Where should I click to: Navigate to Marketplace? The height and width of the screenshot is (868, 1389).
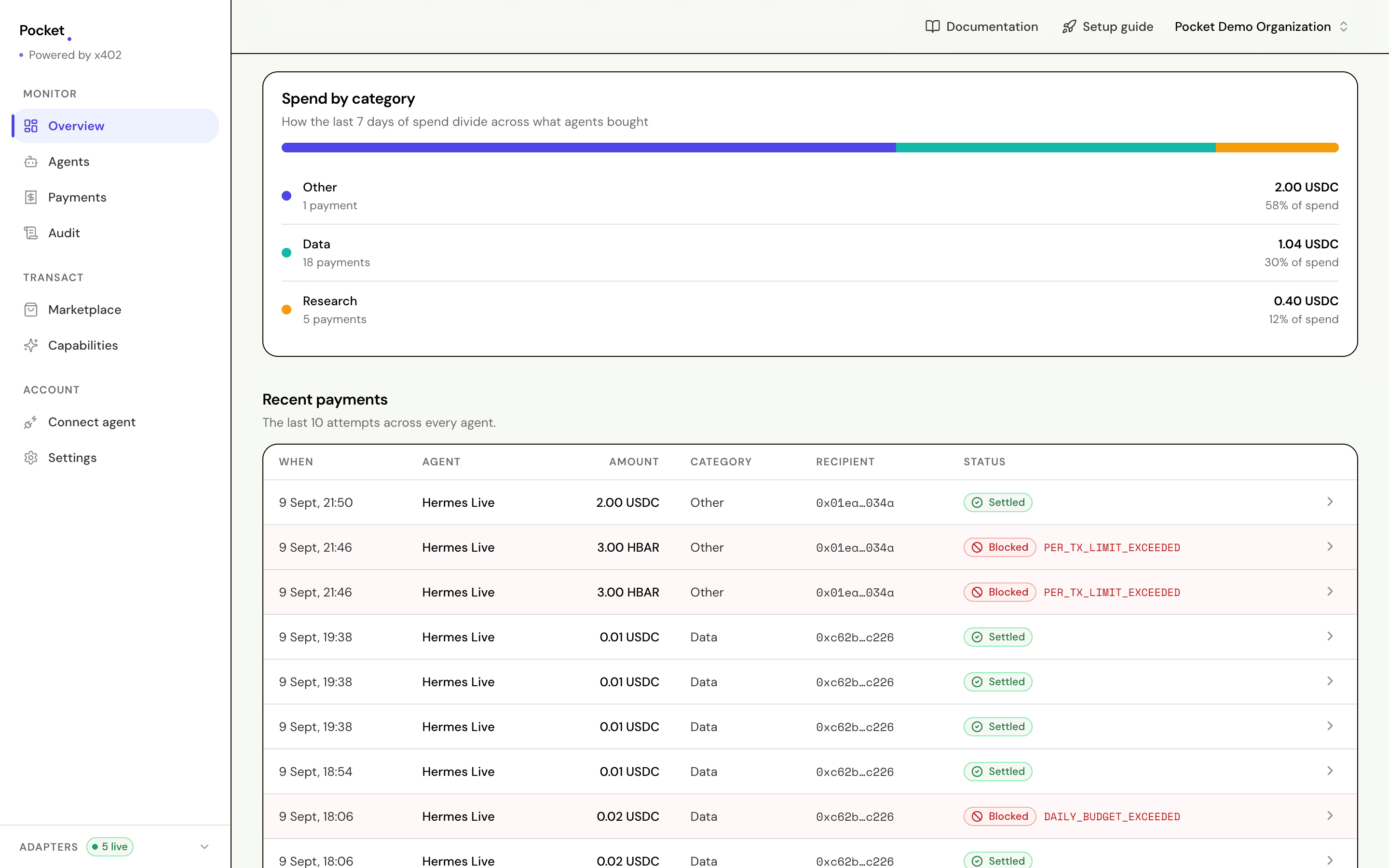point(115,310)
